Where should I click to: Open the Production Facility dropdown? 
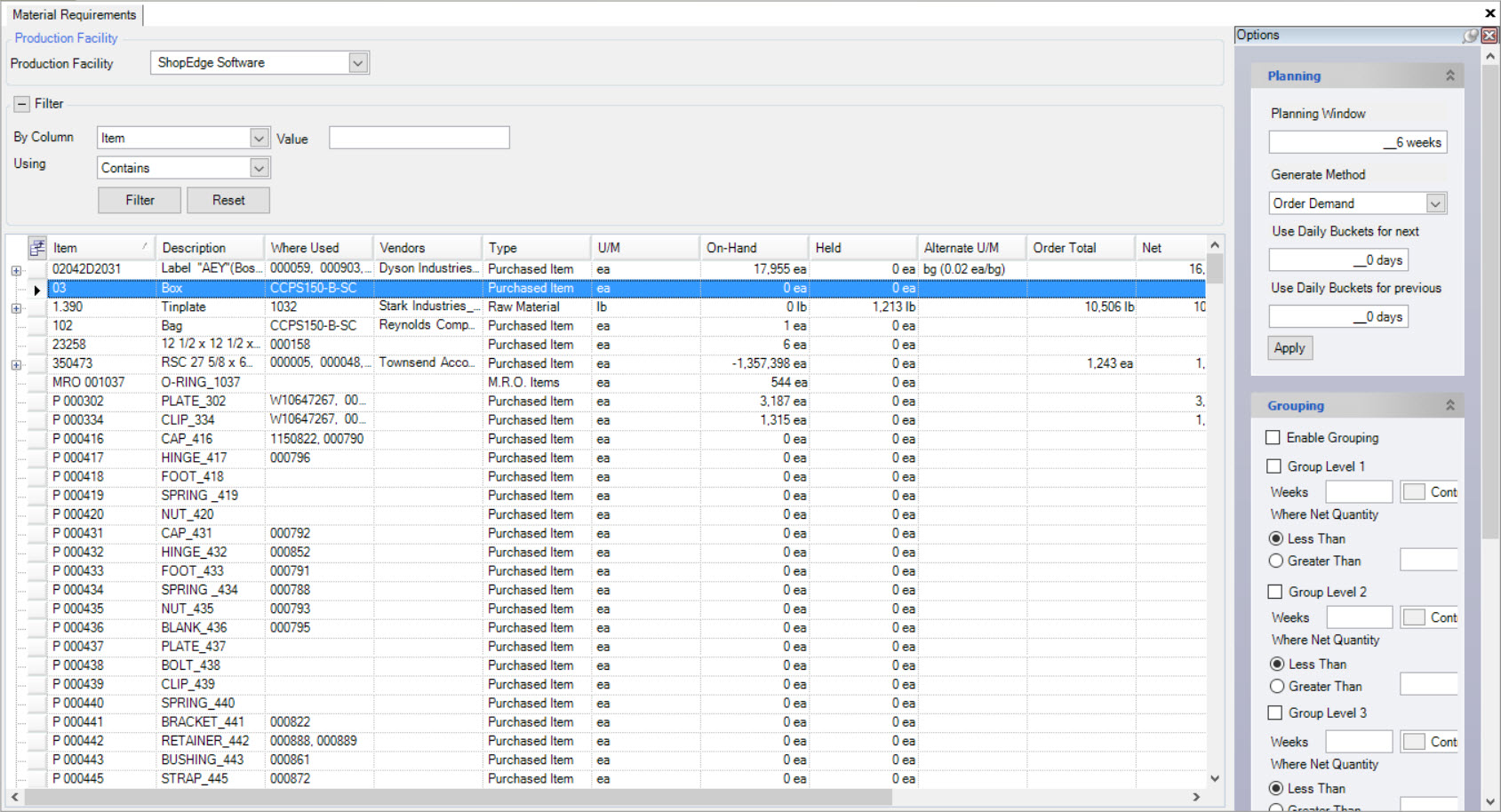357,63
